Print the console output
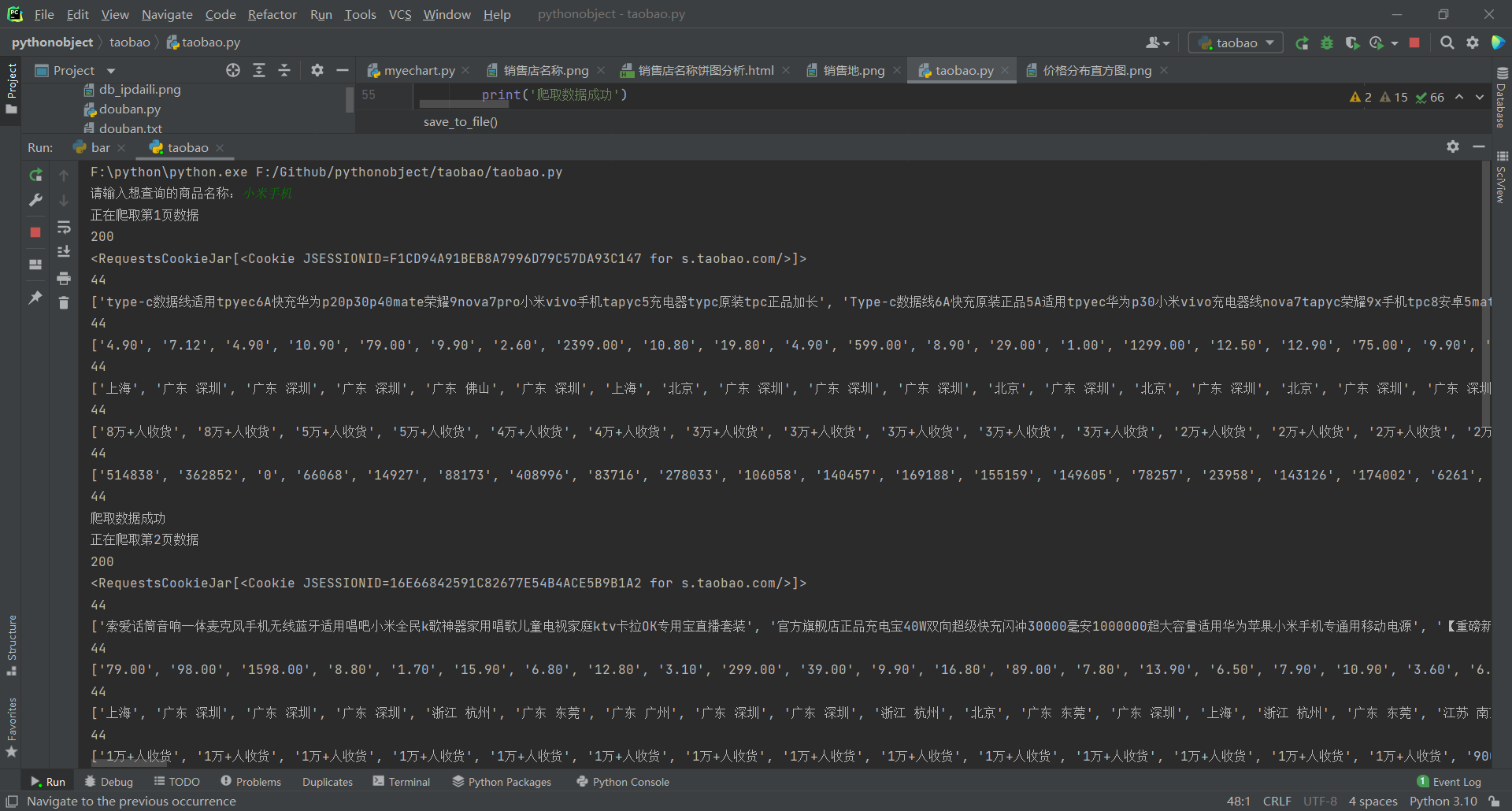This screenshot has width=1512, height=811. (64, 278)
